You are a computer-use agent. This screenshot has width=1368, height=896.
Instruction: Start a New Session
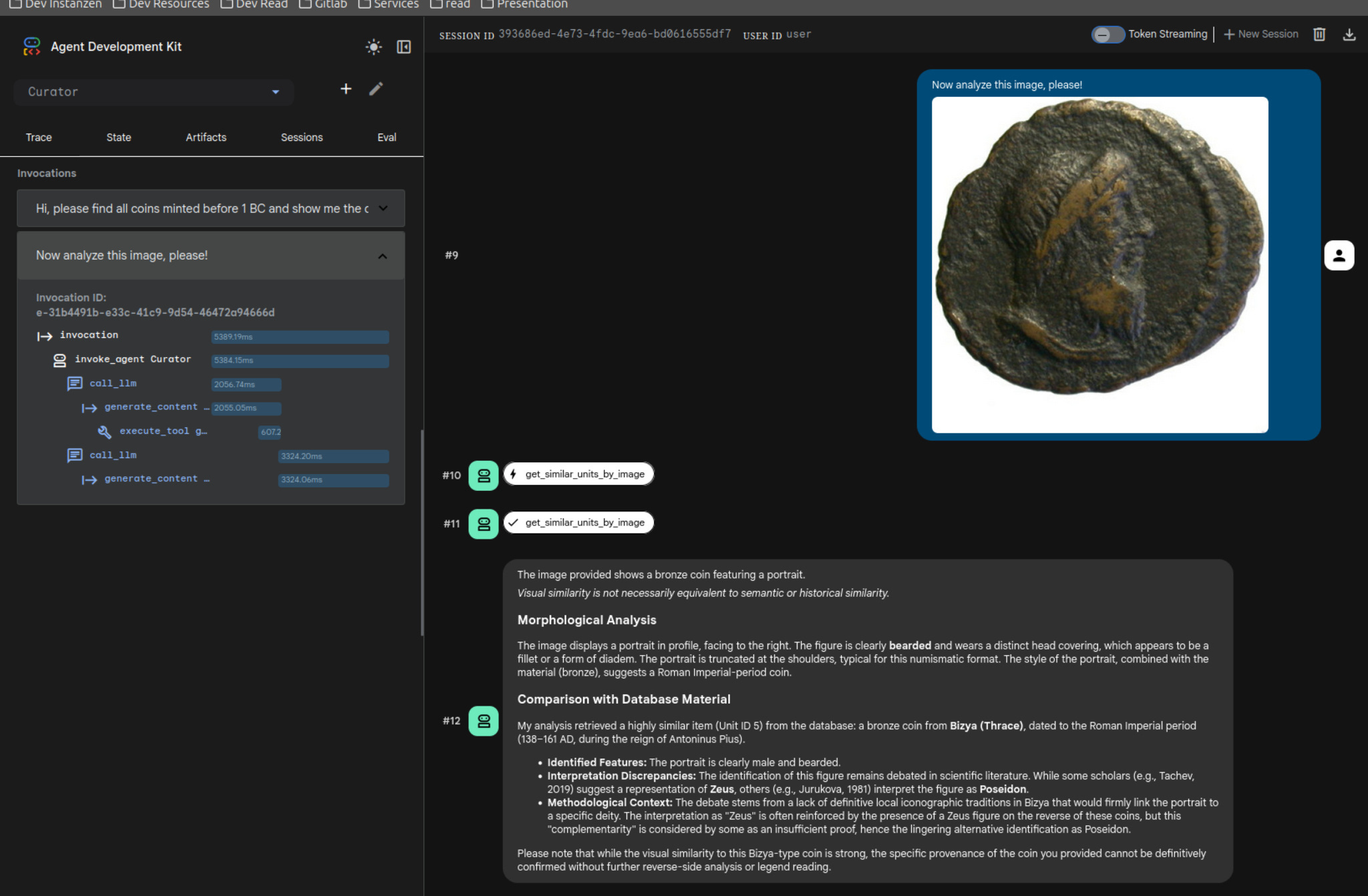click(1260, 34)
